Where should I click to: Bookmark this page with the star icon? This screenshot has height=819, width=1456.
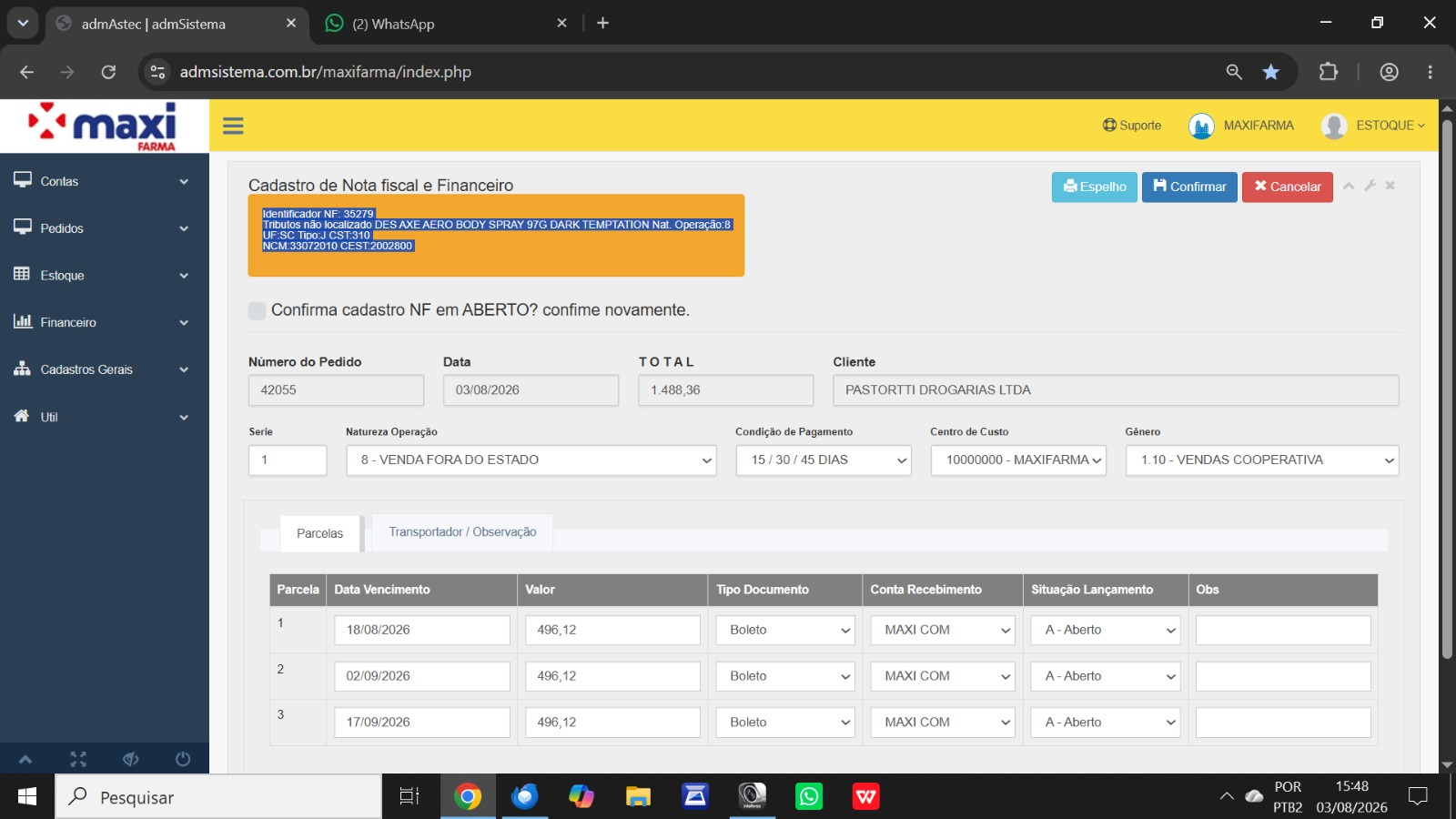1270,72
